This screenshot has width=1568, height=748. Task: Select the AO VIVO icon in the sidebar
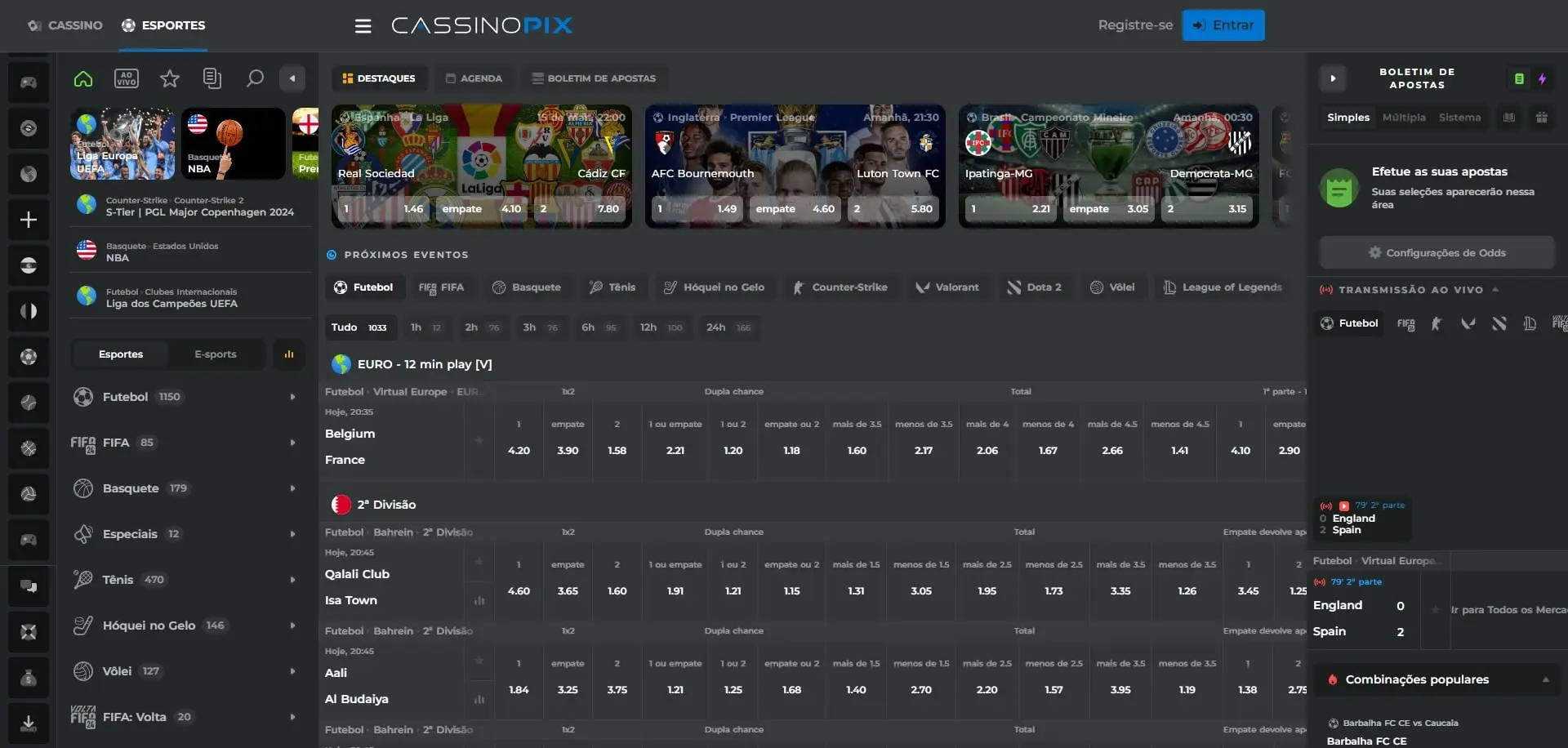(x=126, y=78)
